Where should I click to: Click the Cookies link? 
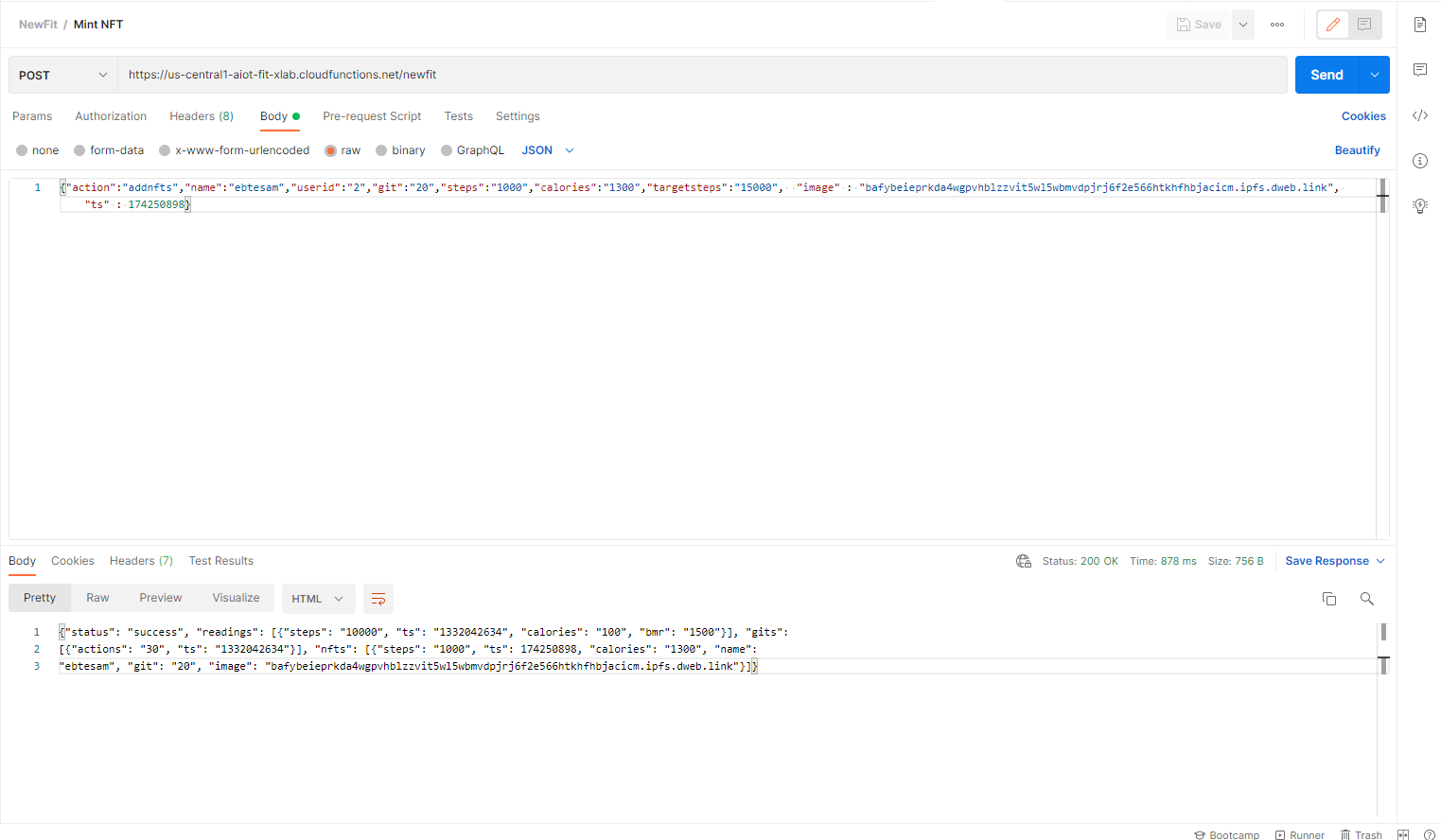[x=1363, y=116]
